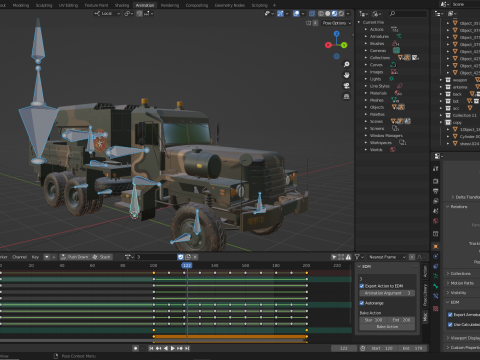The height and width of the screenshot is (360, 480).
Task: Switch to the Sculpting workspace tab
Action: click(x=44, y=5)
